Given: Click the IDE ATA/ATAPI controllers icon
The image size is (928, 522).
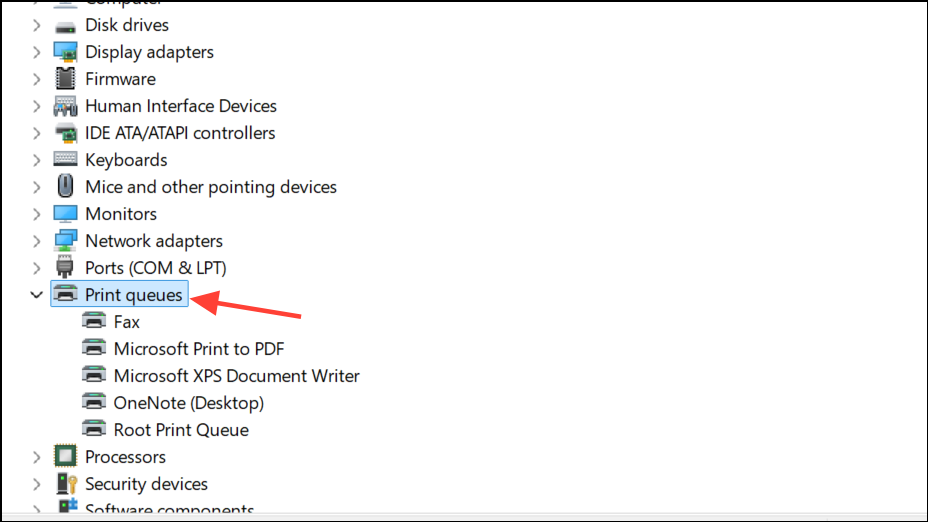Looking at the screenshot, I should (x=65, y=133).
